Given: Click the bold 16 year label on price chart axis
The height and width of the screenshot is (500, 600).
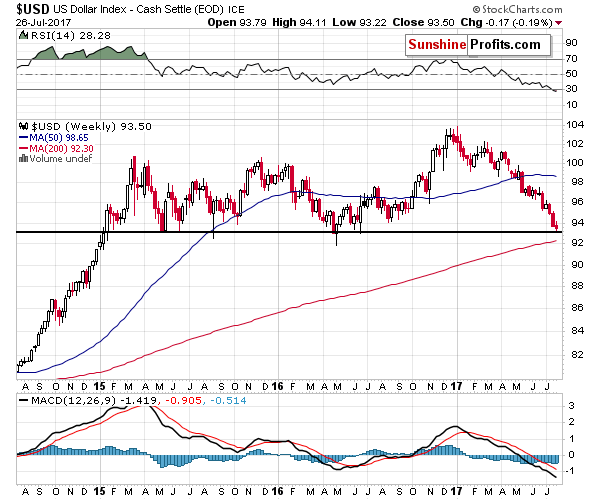Looking at the screenshot, I should click(x=277, y=386).
